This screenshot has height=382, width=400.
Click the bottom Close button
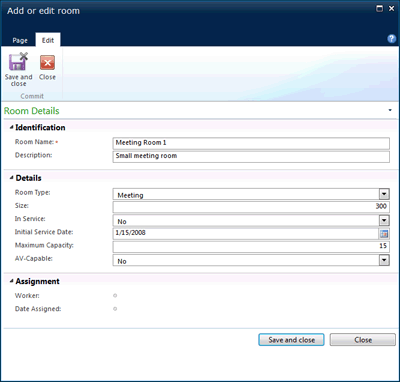363,340
